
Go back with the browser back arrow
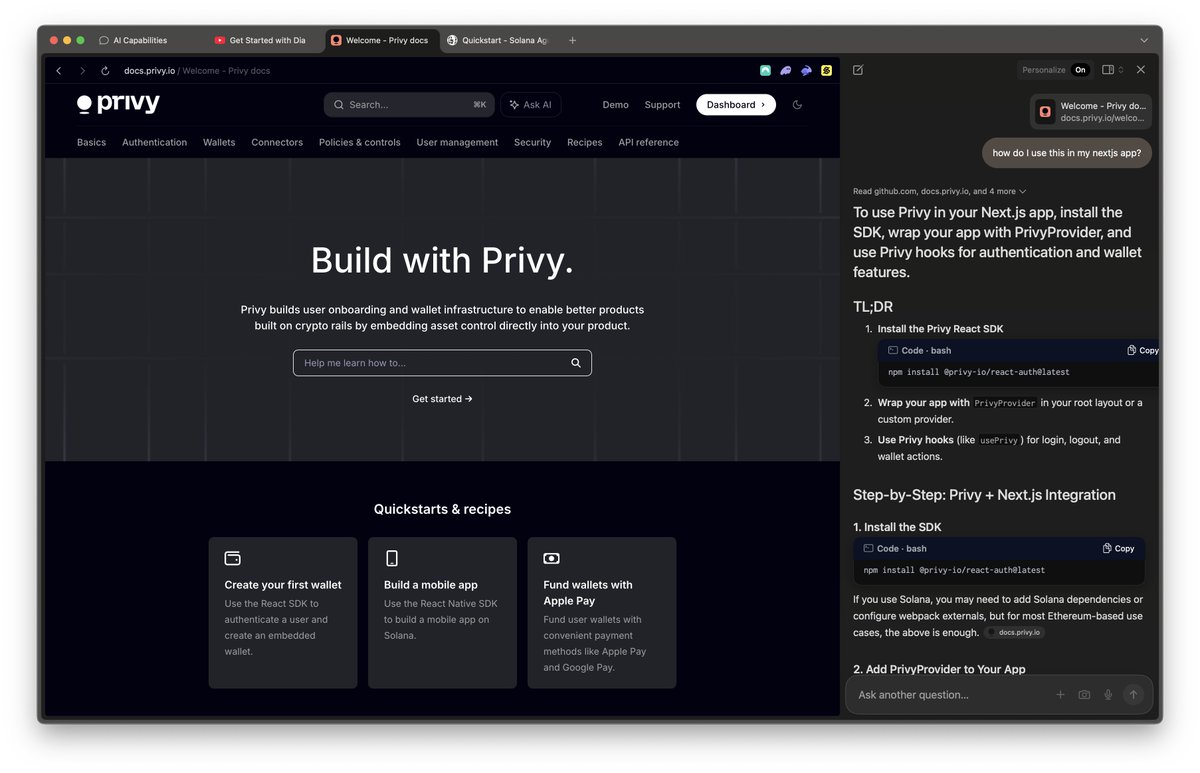pyautogui.click(x=59, y=71)
